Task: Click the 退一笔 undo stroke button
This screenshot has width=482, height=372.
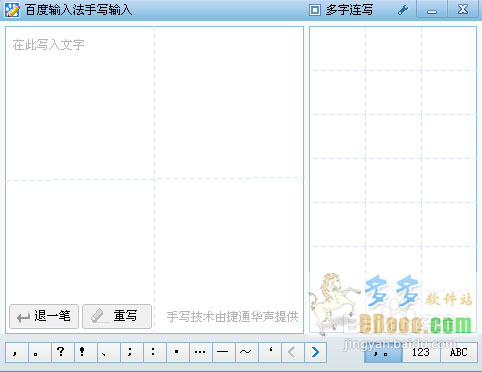Action: [x=44, y=316]
